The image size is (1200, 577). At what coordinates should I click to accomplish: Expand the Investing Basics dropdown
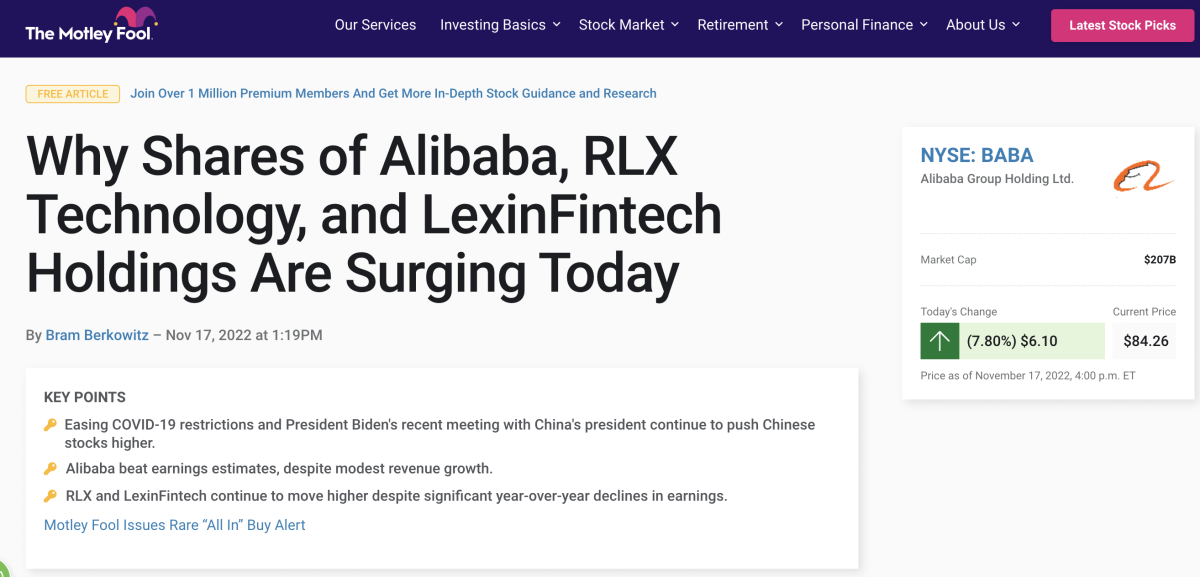(x=499, y=25)
